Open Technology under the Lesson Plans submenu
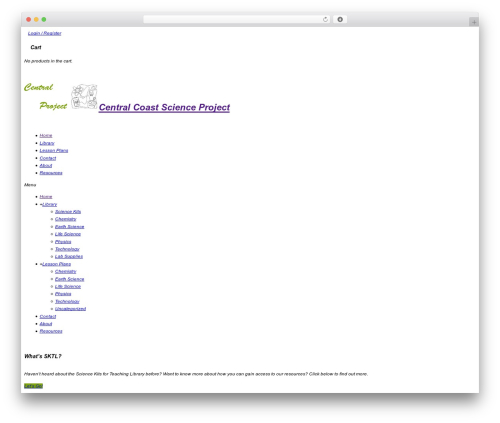500x423 pixels. click(67, 301)
